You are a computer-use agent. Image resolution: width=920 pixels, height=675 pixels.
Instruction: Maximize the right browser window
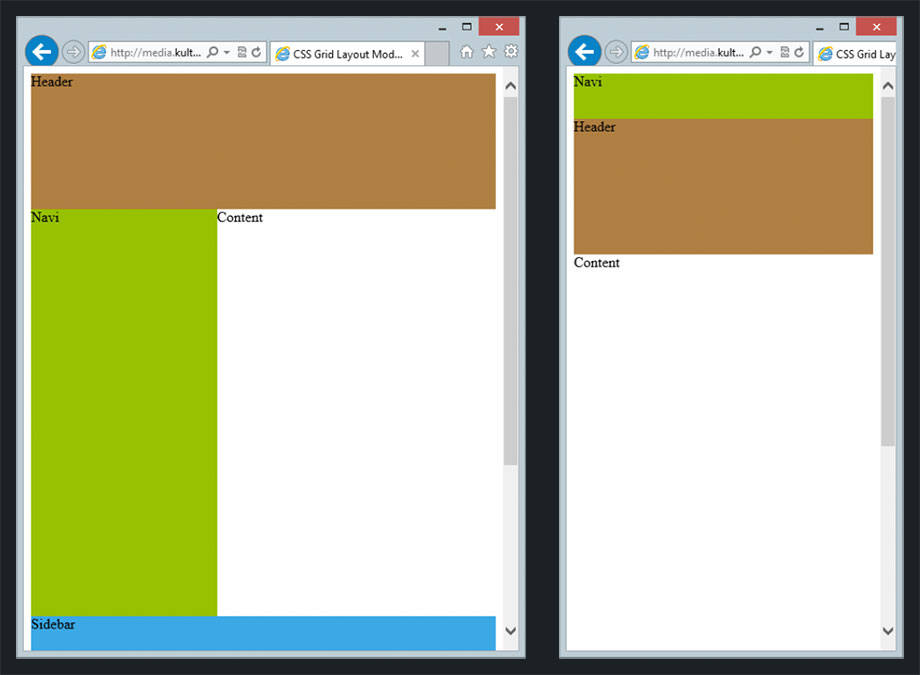tap(844, 27)
